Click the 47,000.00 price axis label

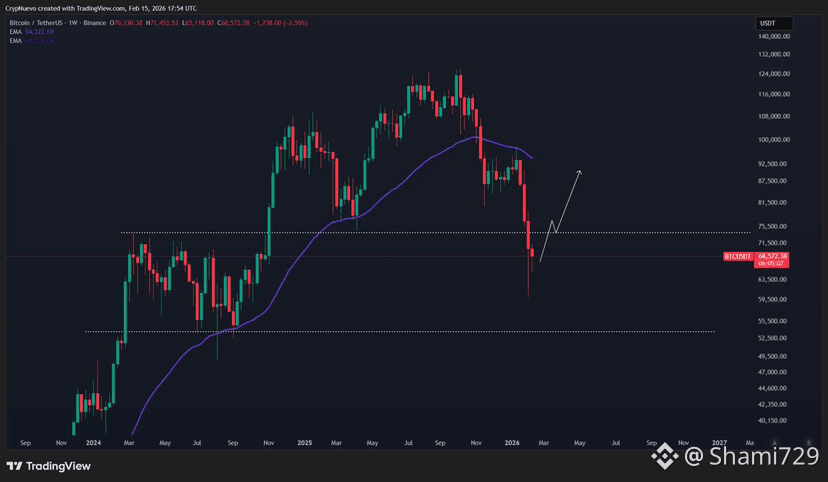(775, 372)
